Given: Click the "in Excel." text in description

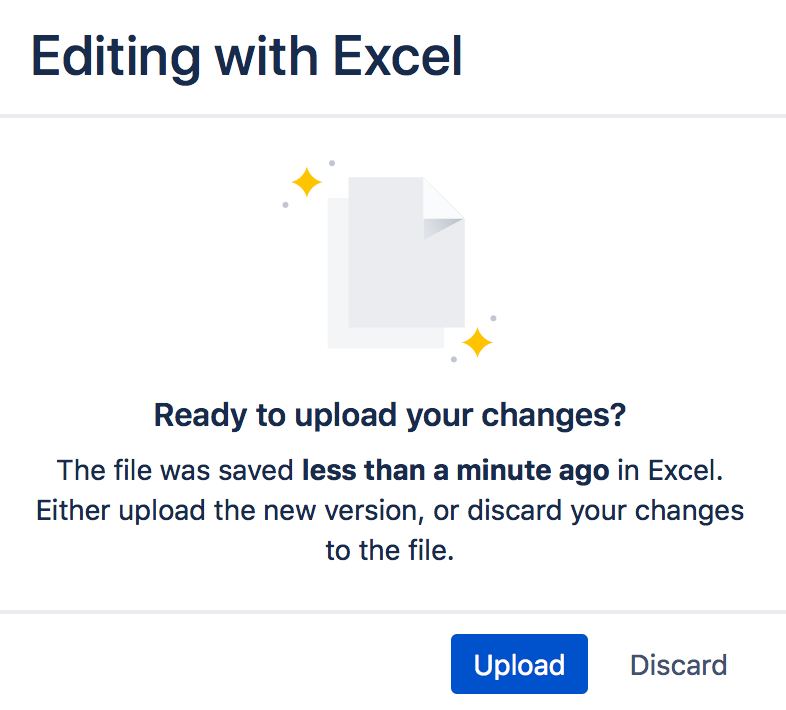Looking at the screenshot, I should (x=670, y=471).
